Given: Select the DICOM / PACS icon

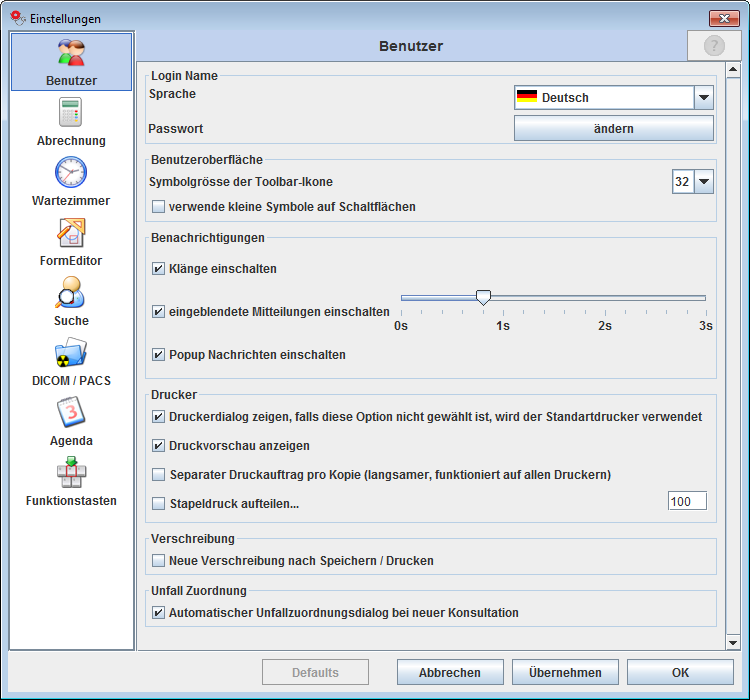Looking at the screenshot, I should point(71,353).
